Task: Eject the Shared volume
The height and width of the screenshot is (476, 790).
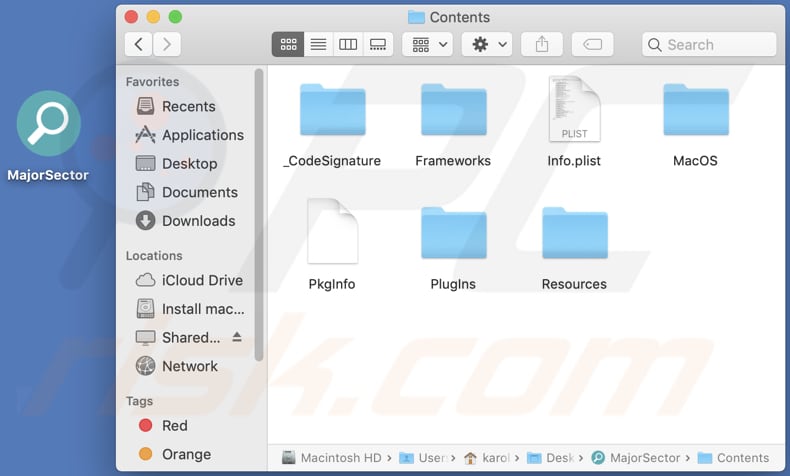Action: point(237,337)
